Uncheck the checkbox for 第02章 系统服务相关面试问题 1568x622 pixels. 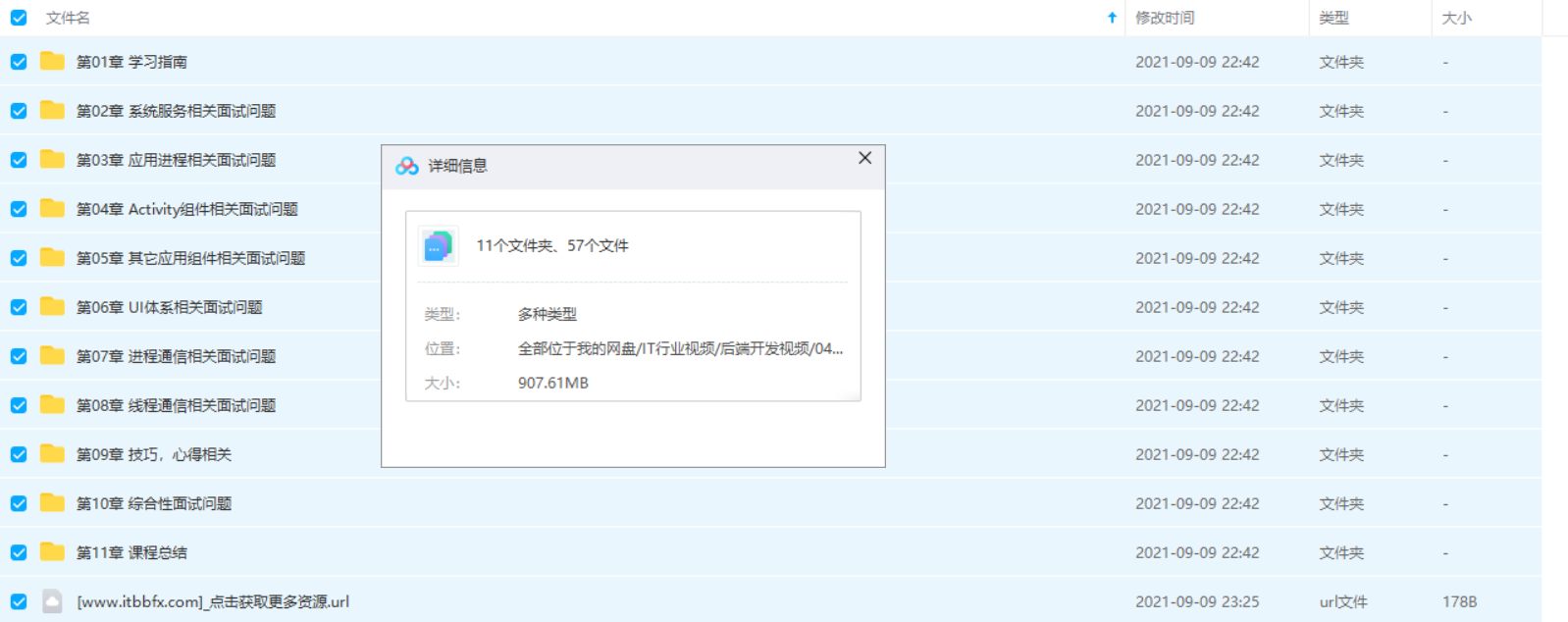pos(19,111)
